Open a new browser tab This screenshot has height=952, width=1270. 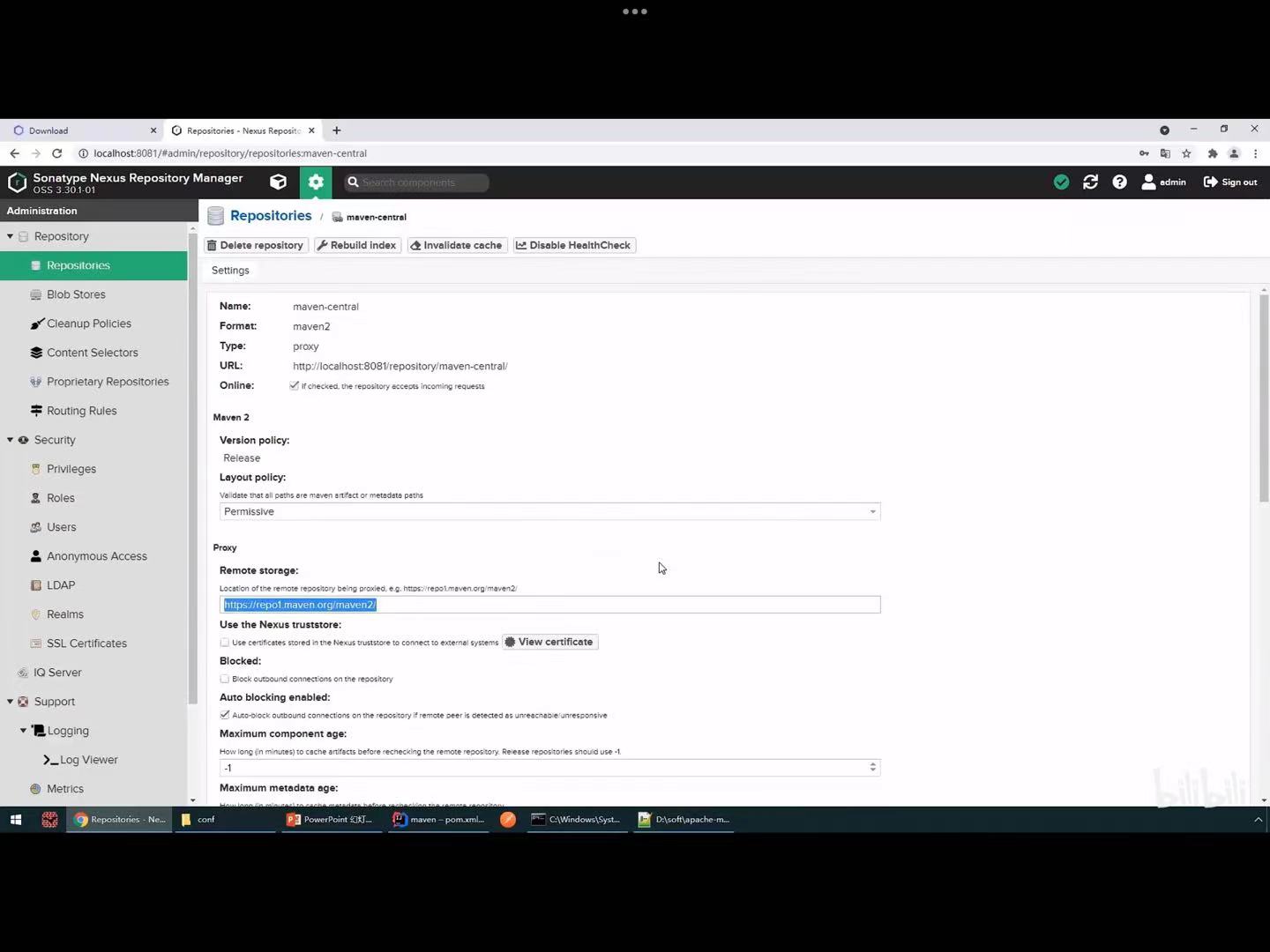pyautogui.click(x=336, y=130)
